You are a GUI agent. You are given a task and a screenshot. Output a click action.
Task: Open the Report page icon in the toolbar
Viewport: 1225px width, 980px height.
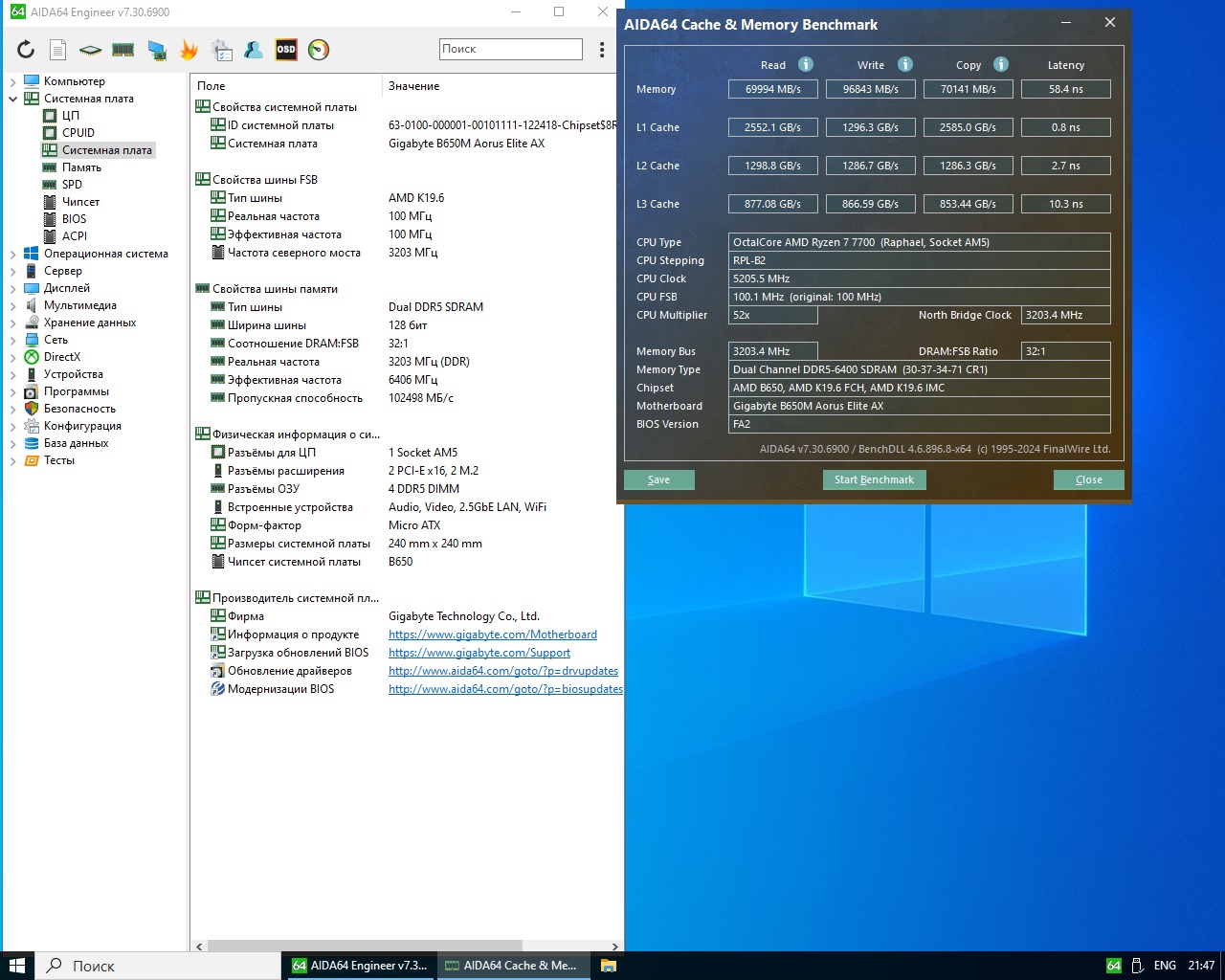58,50
